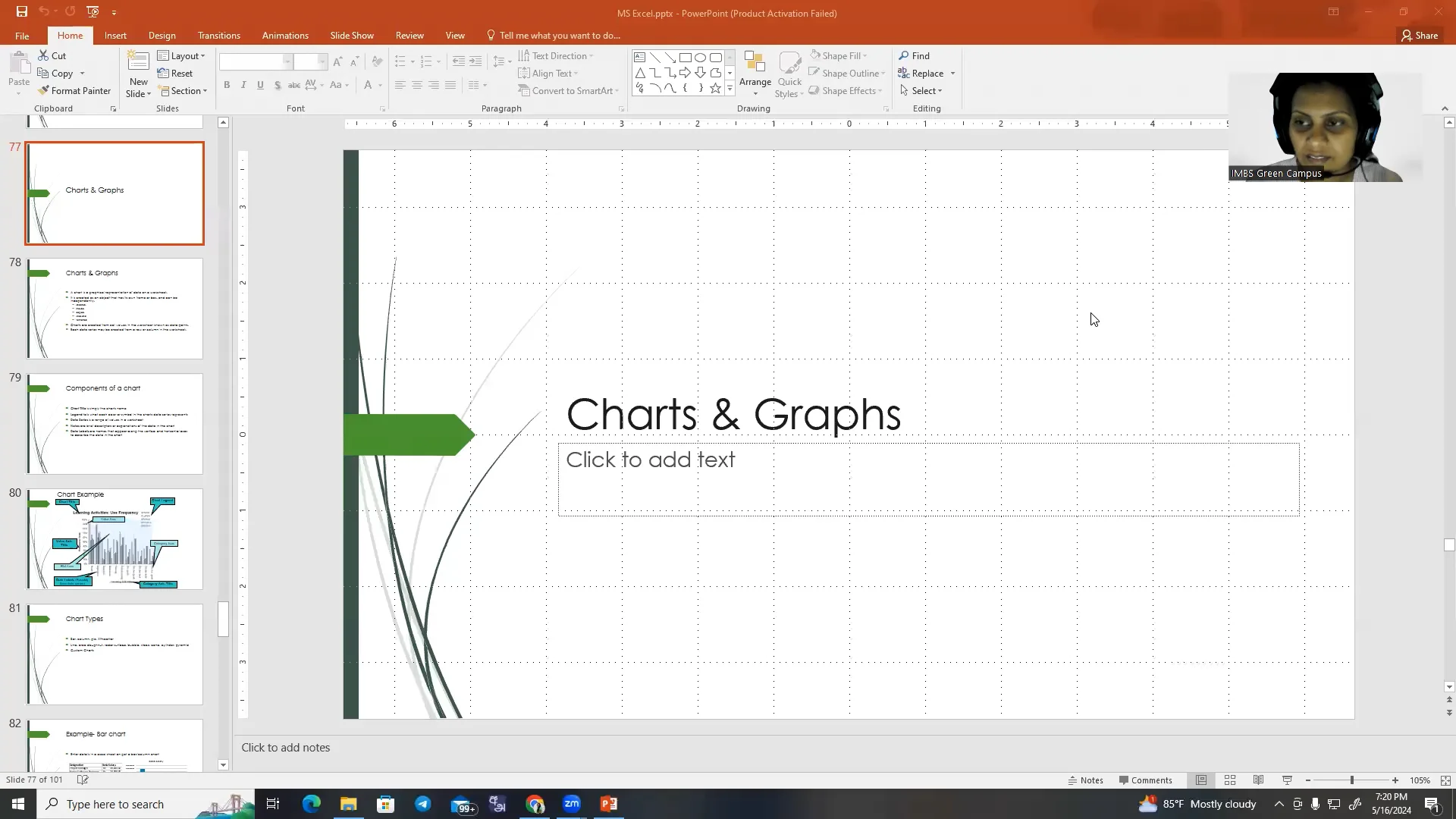Toggle the Comments pane in status bar
Viewport: 1456px width, 819px height.
click(x=1145, y=780)
